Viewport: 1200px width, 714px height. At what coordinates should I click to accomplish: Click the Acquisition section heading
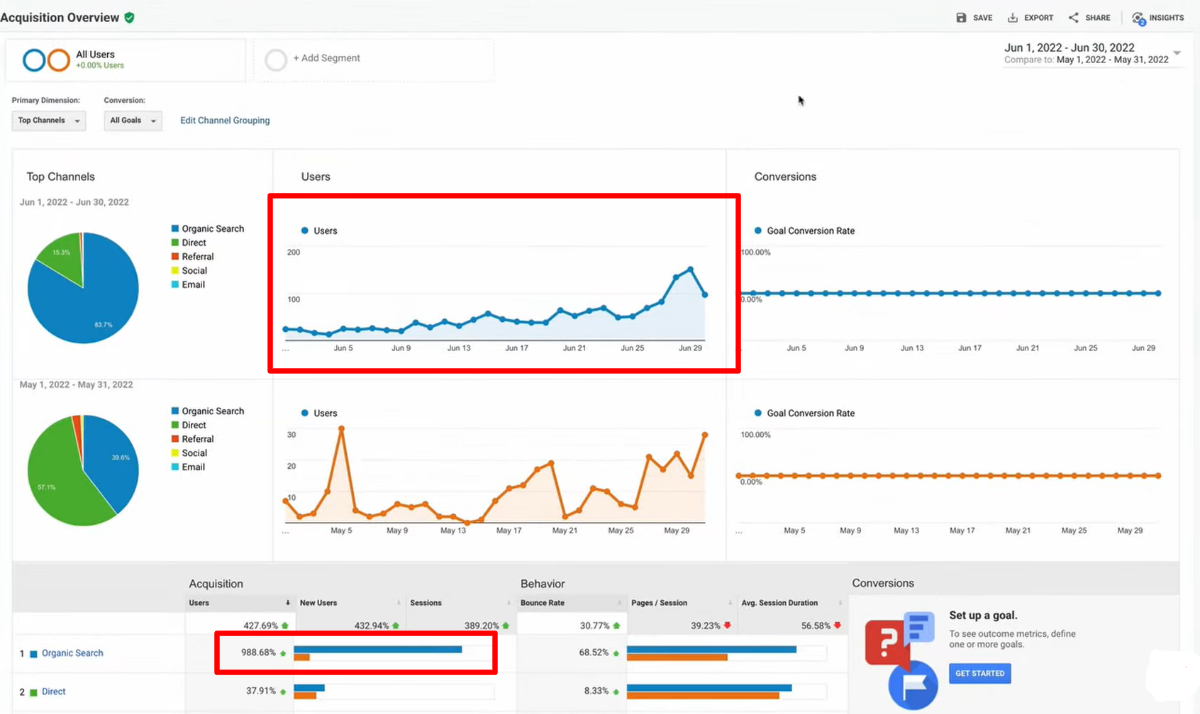pos(216,584)
